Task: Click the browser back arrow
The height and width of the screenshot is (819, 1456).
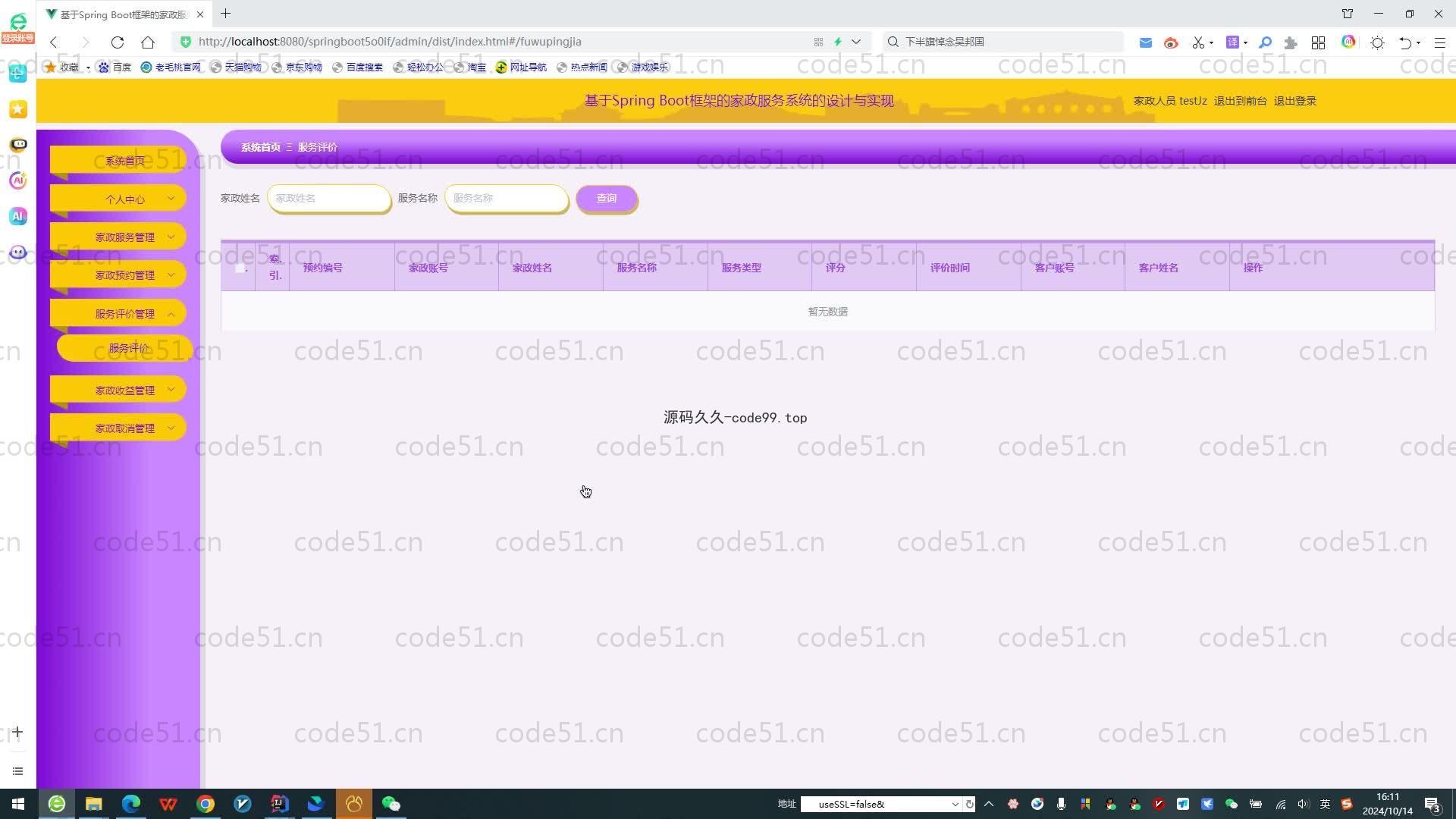Action: click(53, 42)
